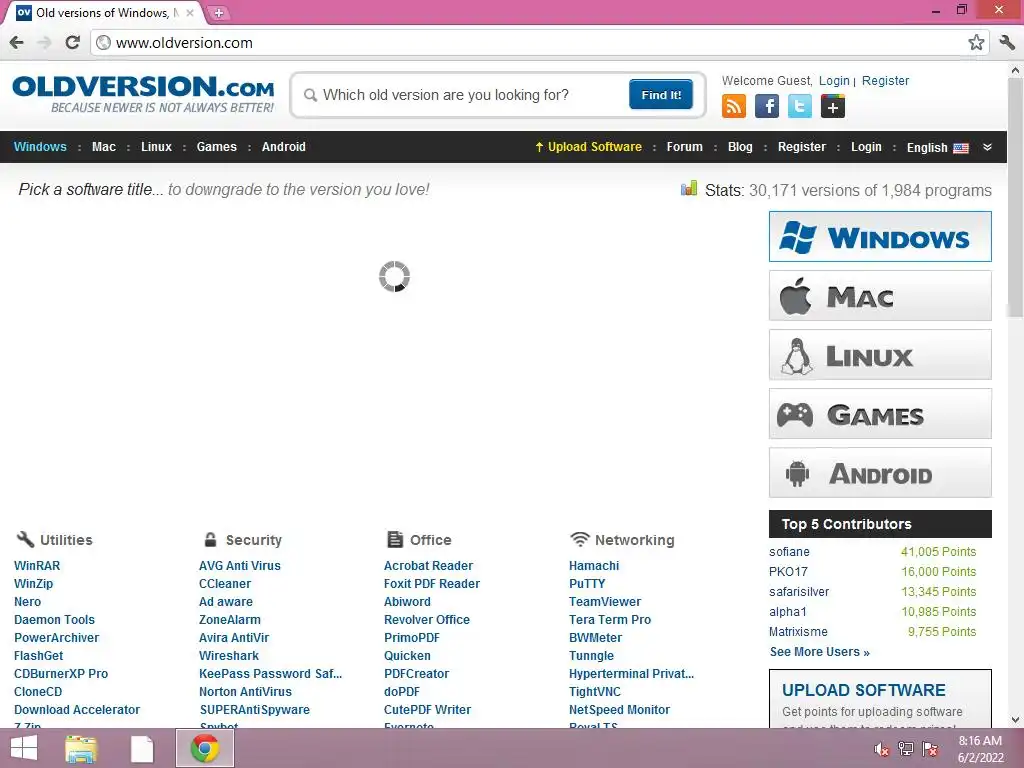Image resolution: width=1024 pixels, height=768 pixels.
Task: Click the Login link beside Welcome Guest
Action: (x=834, y=81)
